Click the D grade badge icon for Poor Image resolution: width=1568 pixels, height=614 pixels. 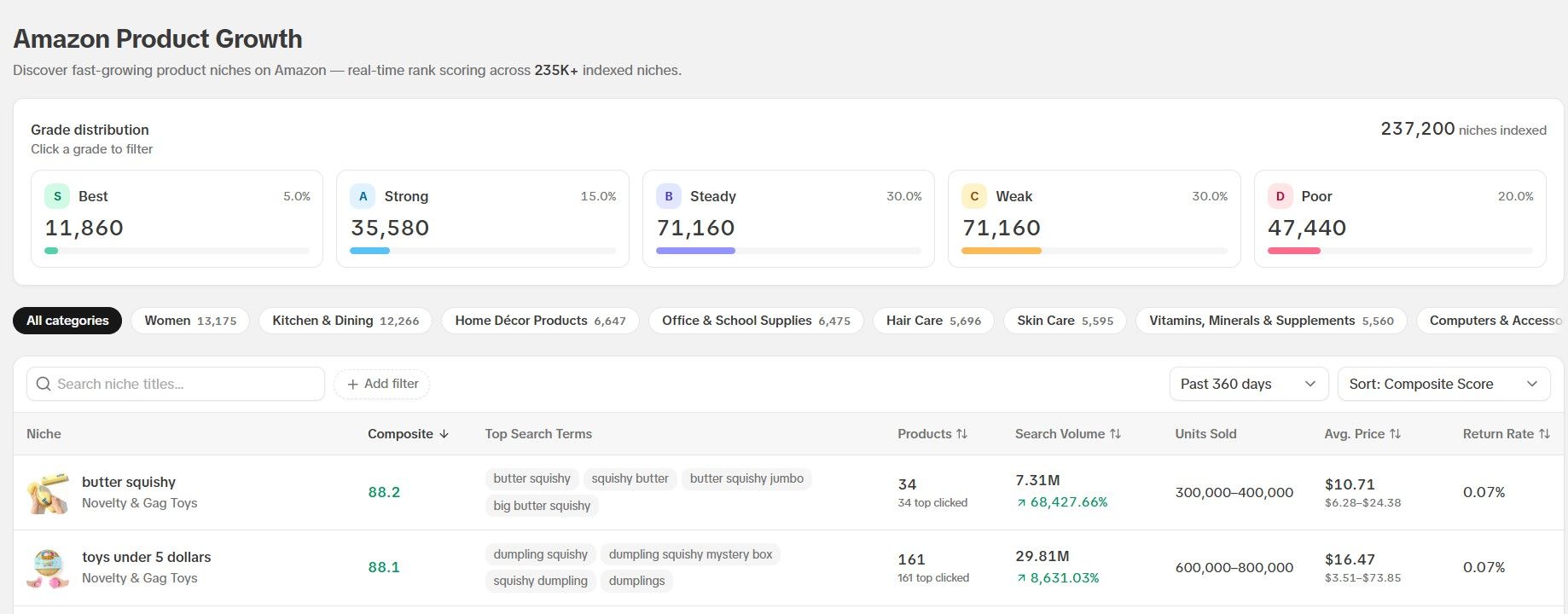pos(1280,196)
